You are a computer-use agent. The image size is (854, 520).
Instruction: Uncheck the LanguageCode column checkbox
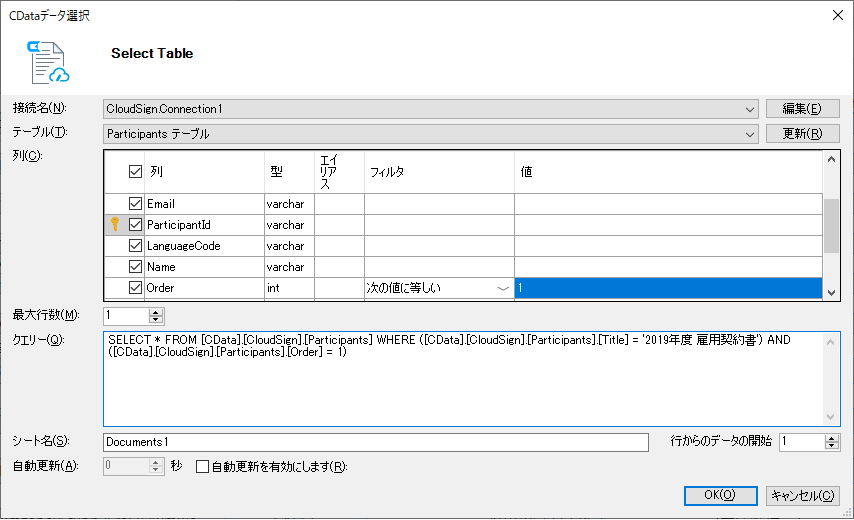point(136,246)
